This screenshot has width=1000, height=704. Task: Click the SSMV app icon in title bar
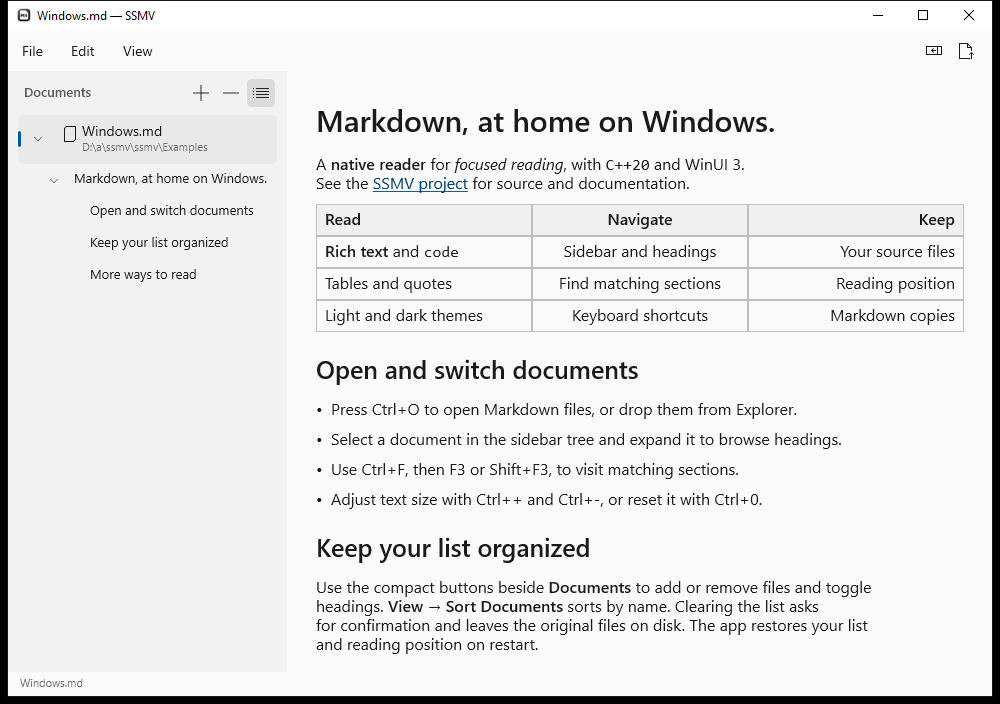[24, 15]
